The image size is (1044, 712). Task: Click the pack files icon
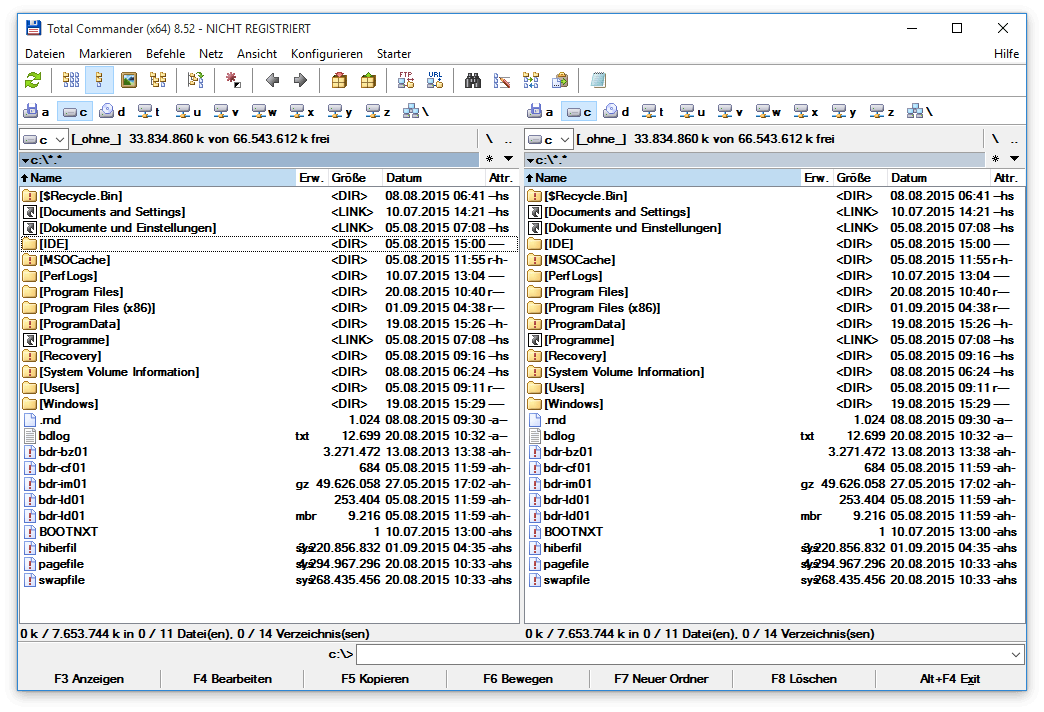click(339, 81)
